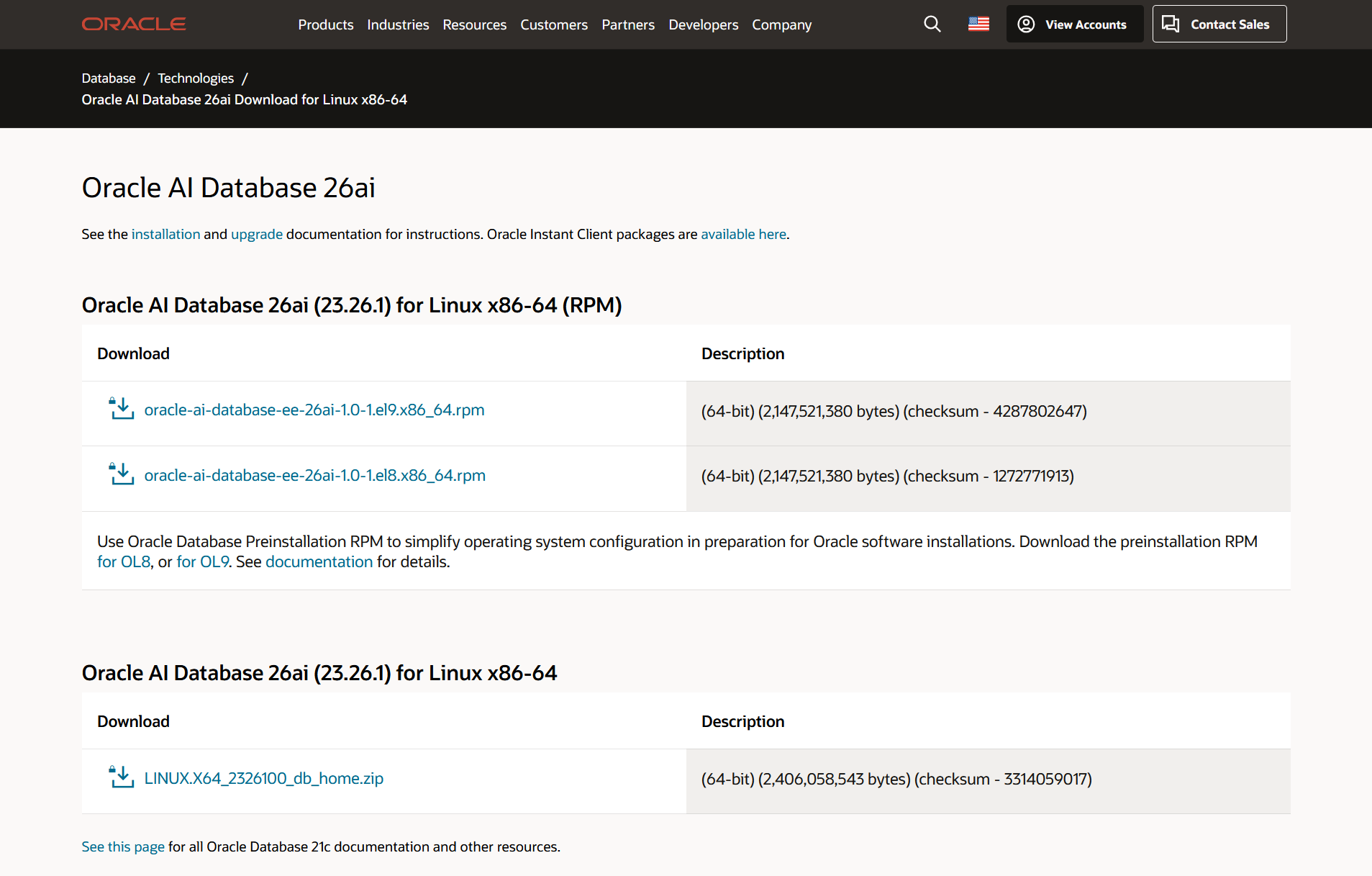Go to Database breadcrumb link
Viewport: 1372px width, 876px height.
109,78
